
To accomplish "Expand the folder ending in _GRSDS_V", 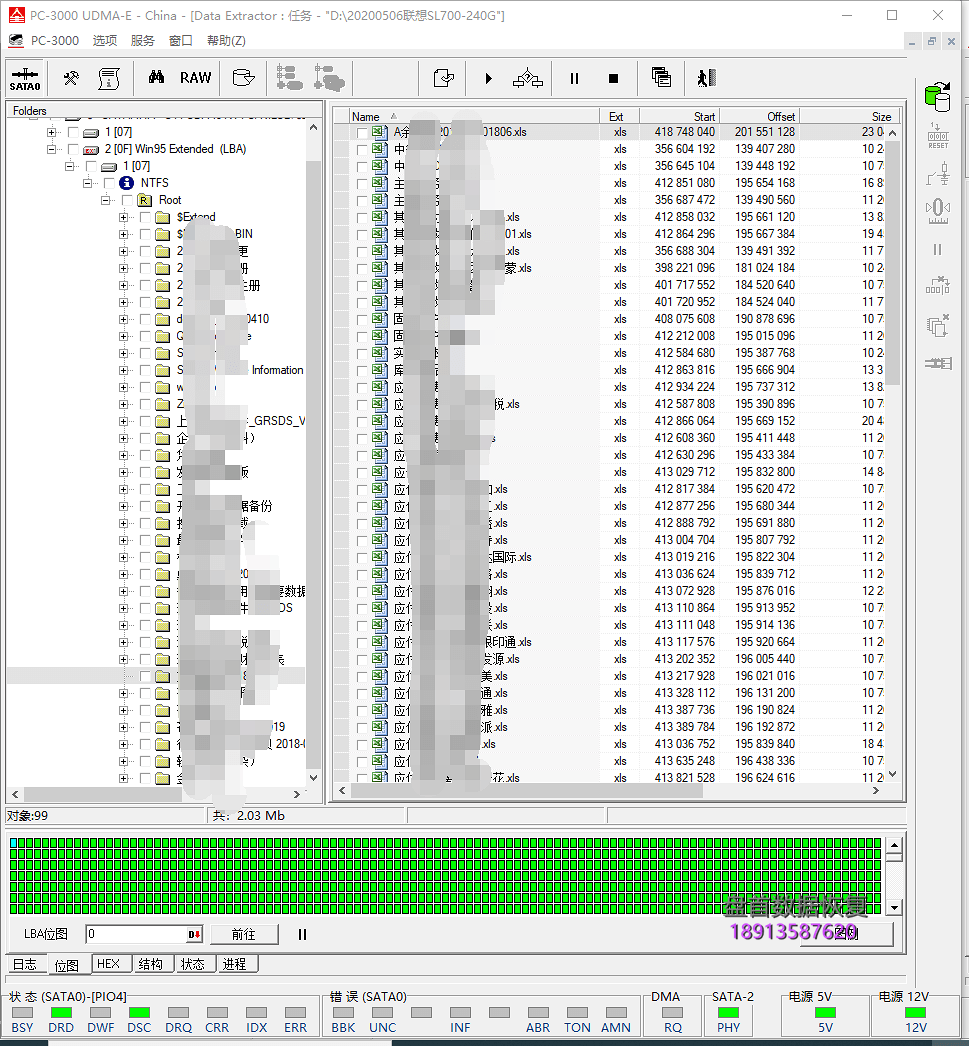I will pyautogui.click(x=123, y=422).
